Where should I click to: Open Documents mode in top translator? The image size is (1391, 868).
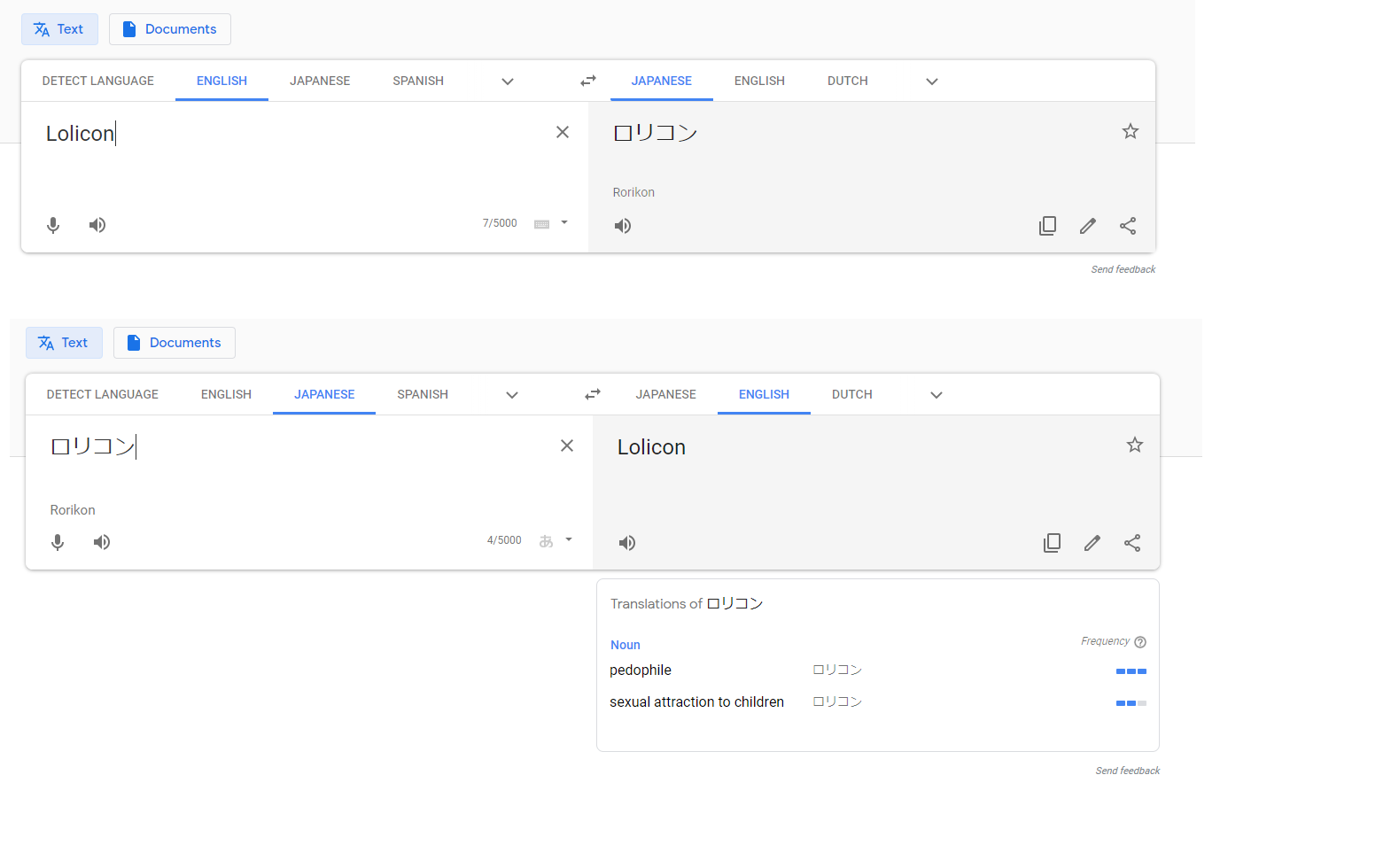170,29
